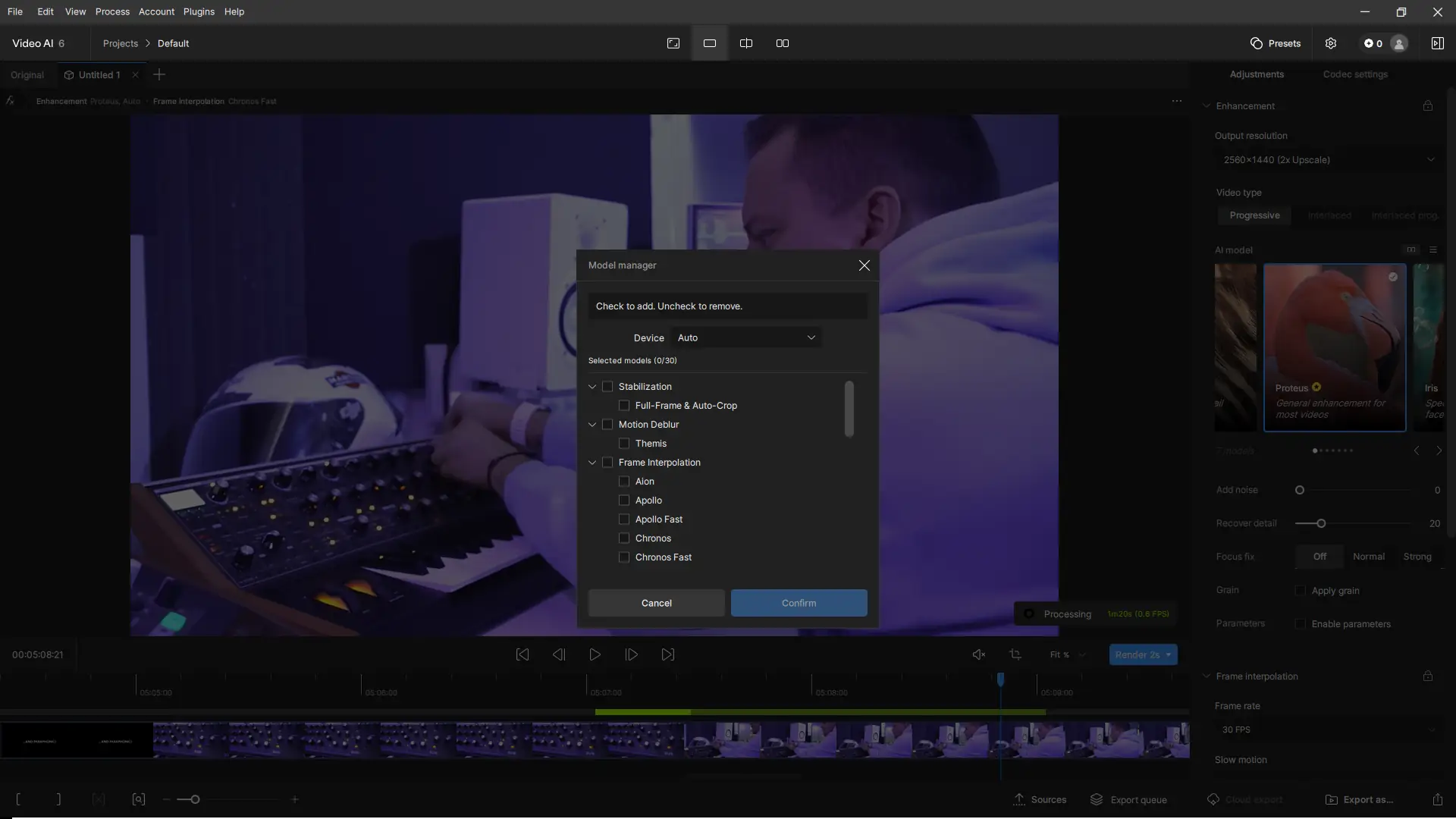Open the Plugins menu
Image resolution: width=1456 pixels, height=819 pixels.
click(199, 11)
